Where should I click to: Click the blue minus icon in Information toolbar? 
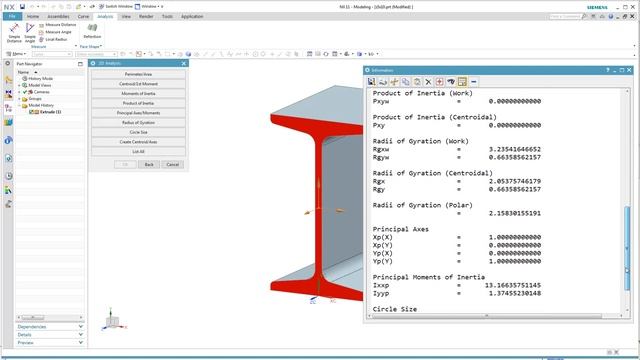coord(473,82)
